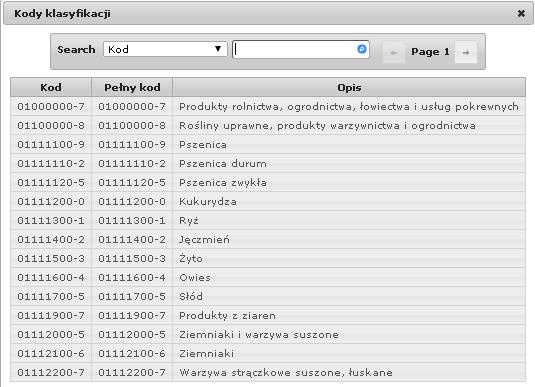Image resolution: width=535 pixels, height=387 pixels.
Task: Pick the Jęczmień row
Action: [268, 240]
